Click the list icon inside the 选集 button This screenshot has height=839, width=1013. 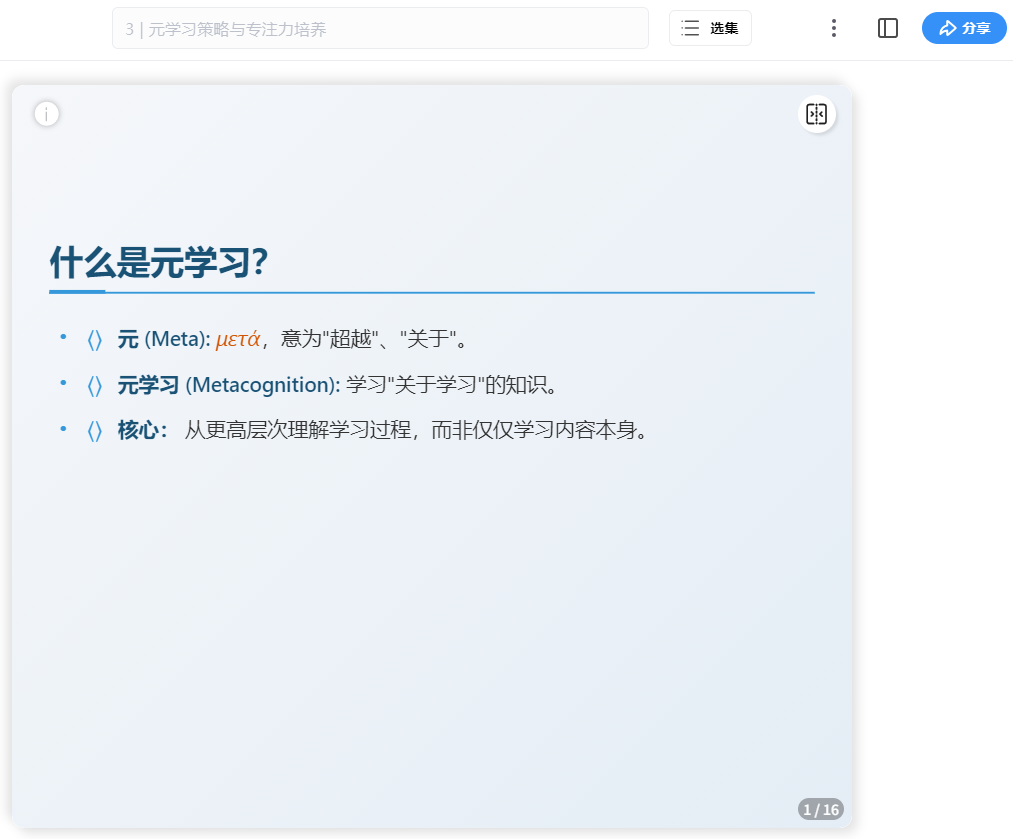click(x=691, y=28)
